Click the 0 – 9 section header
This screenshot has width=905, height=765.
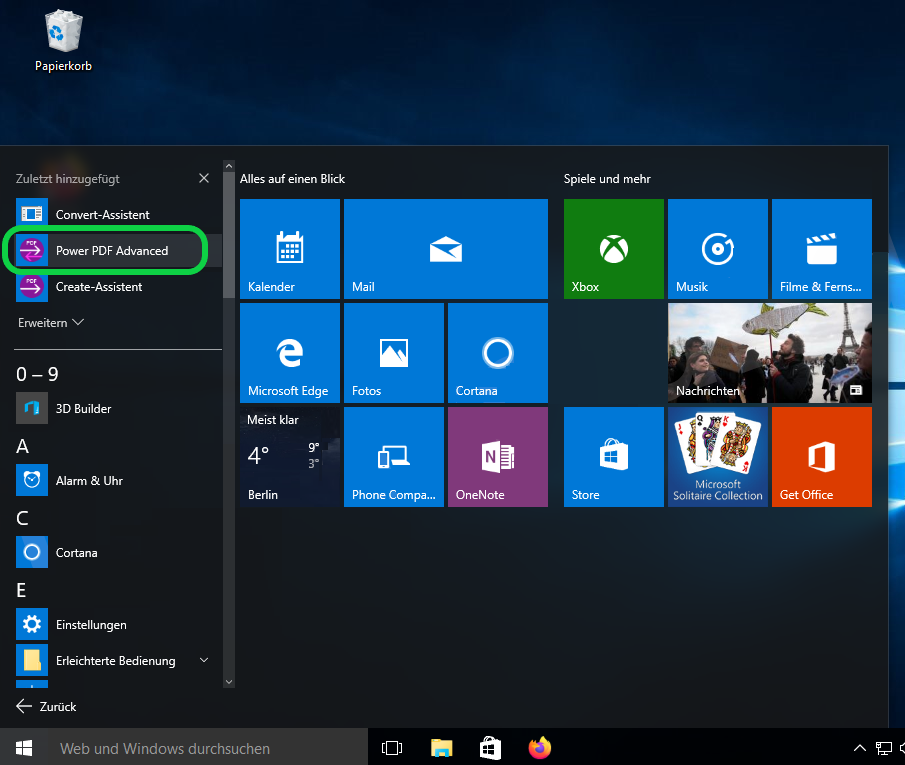point(38,374)
